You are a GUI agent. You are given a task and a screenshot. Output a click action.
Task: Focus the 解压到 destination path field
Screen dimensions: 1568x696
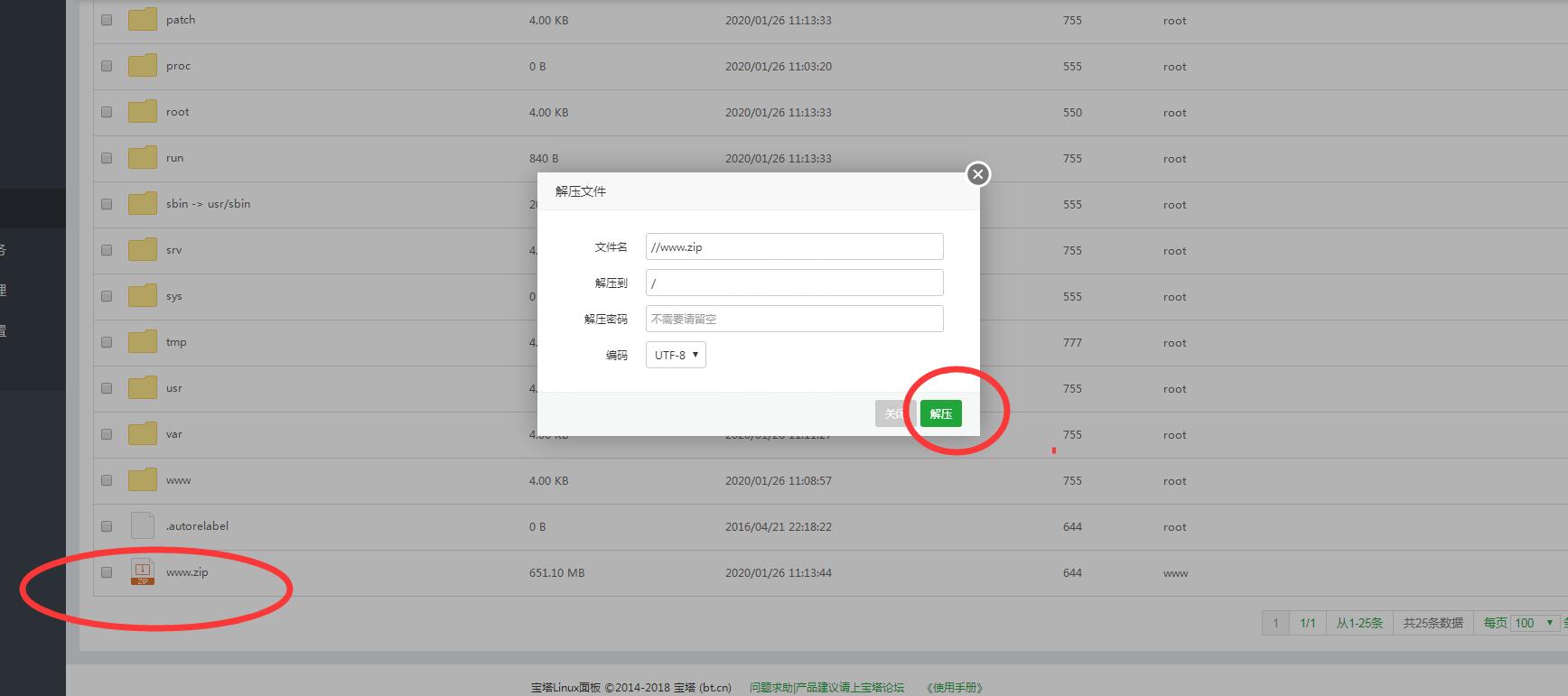[794, 283]
